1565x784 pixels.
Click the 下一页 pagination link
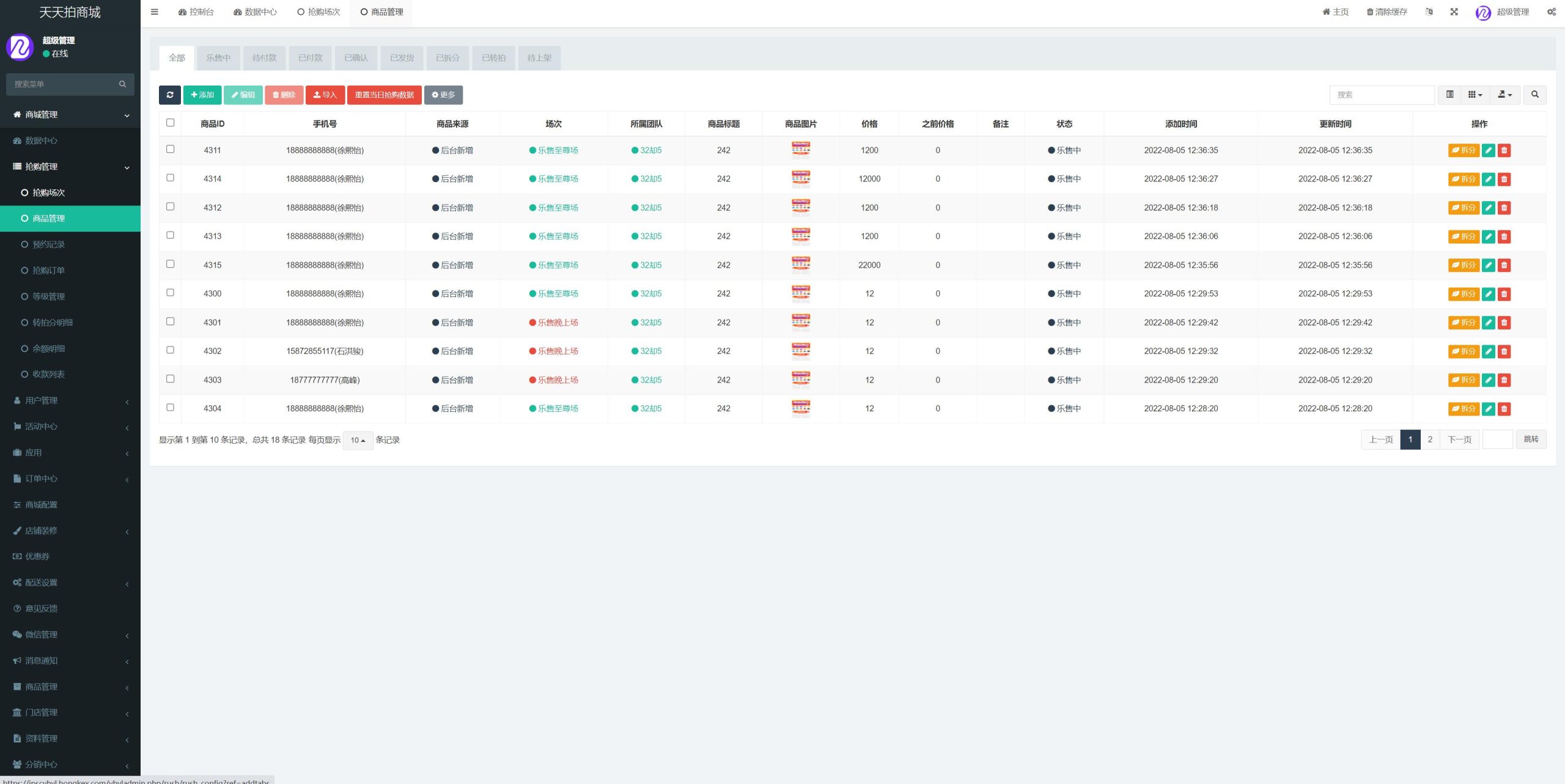(x=1460, y=440)
